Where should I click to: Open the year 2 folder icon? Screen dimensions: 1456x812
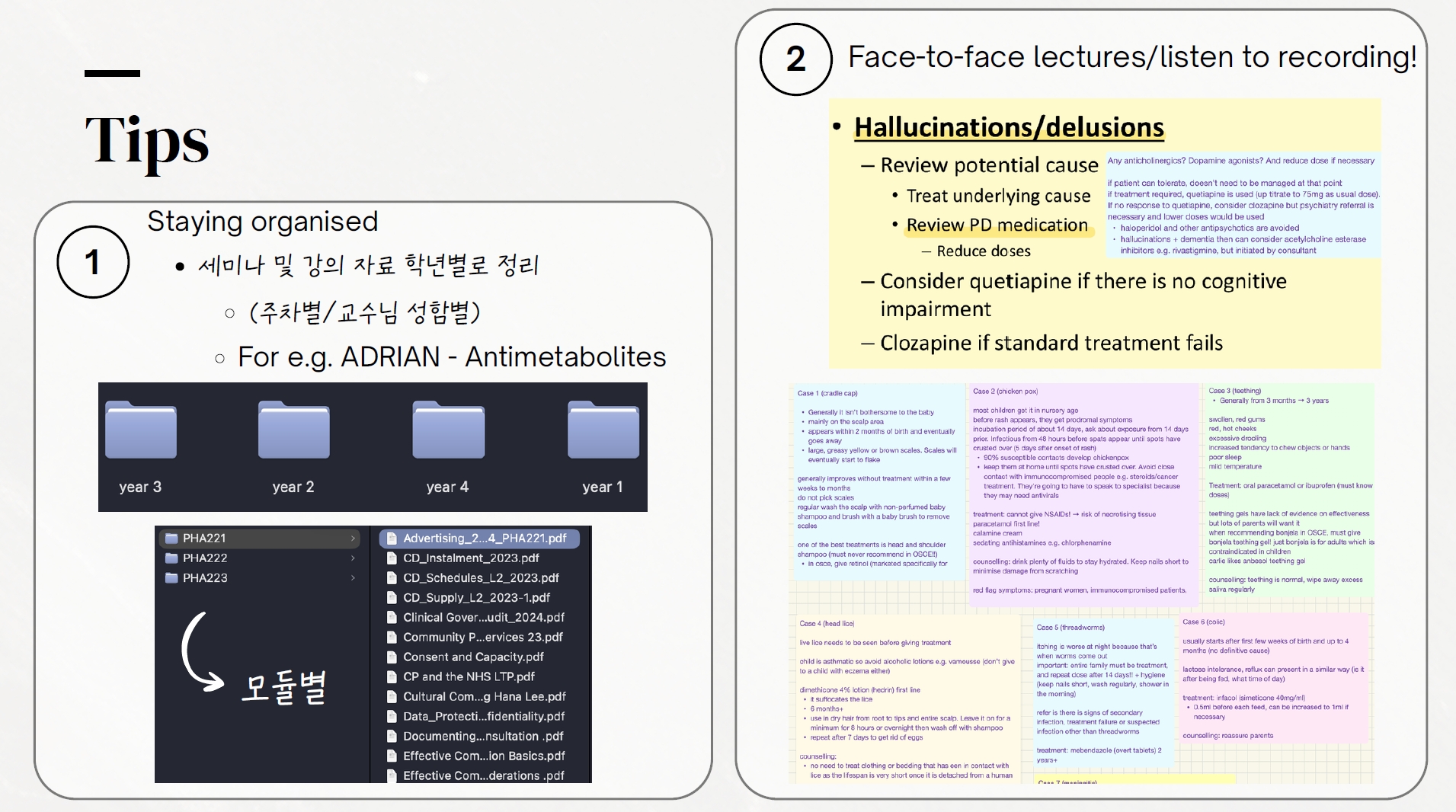294,430
